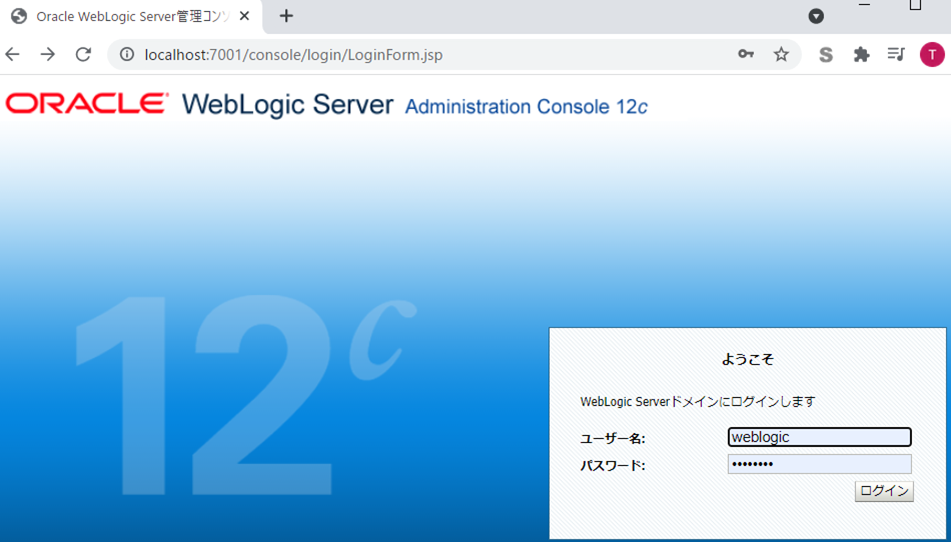
Task: Open the saved passwords key icon
Action: (x=746, y=55)
